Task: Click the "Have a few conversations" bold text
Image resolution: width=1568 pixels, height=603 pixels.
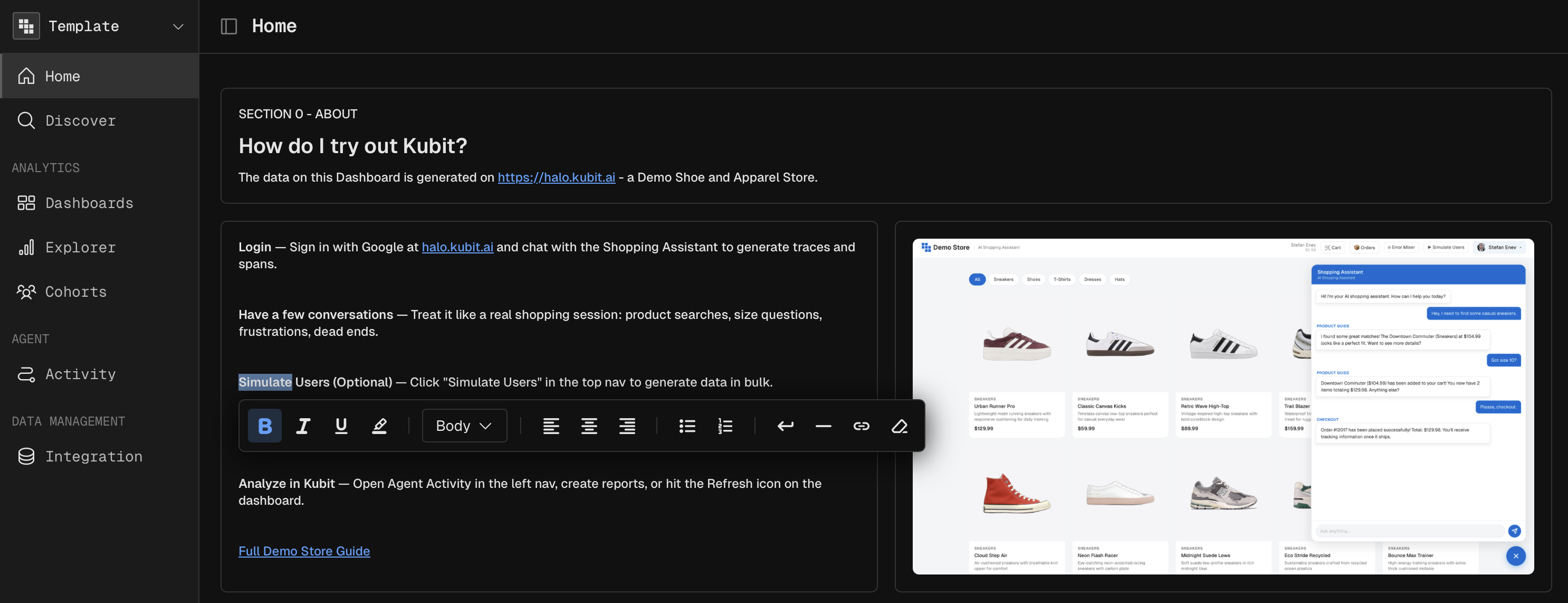Action: tap(316, 314)
